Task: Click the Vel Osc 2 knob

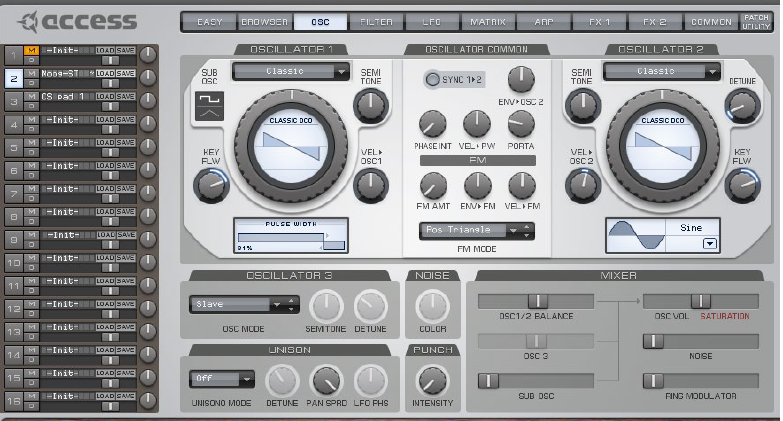Action: tap(583, 185)
